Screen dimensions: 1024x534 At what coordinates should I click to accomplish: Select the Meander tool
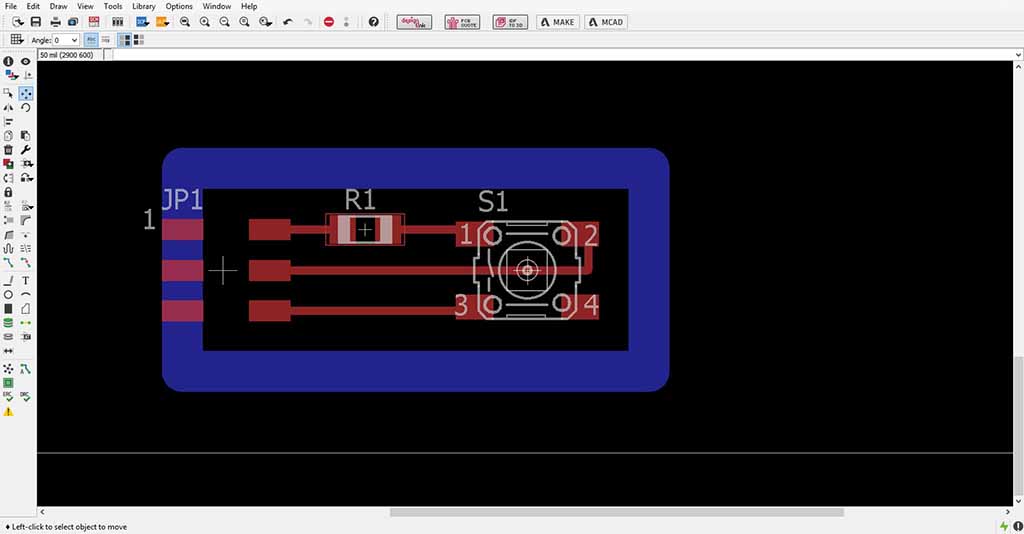pyautogui.click(x=8, y=248)
